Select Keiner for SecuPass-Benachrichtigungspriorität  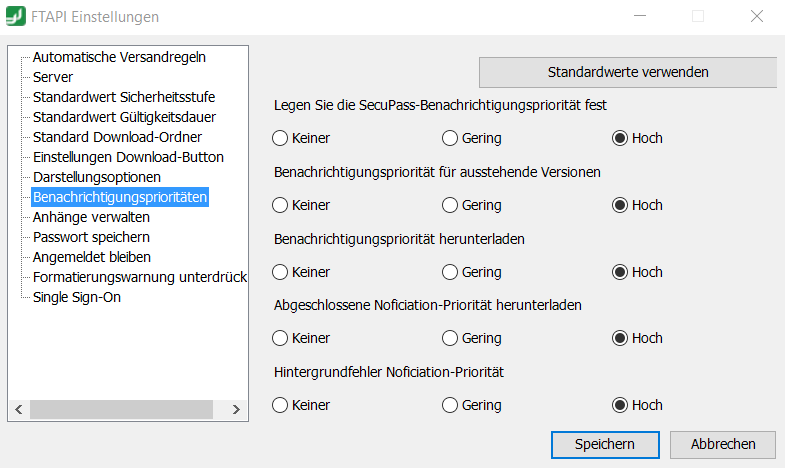click(x=301, y=138)
